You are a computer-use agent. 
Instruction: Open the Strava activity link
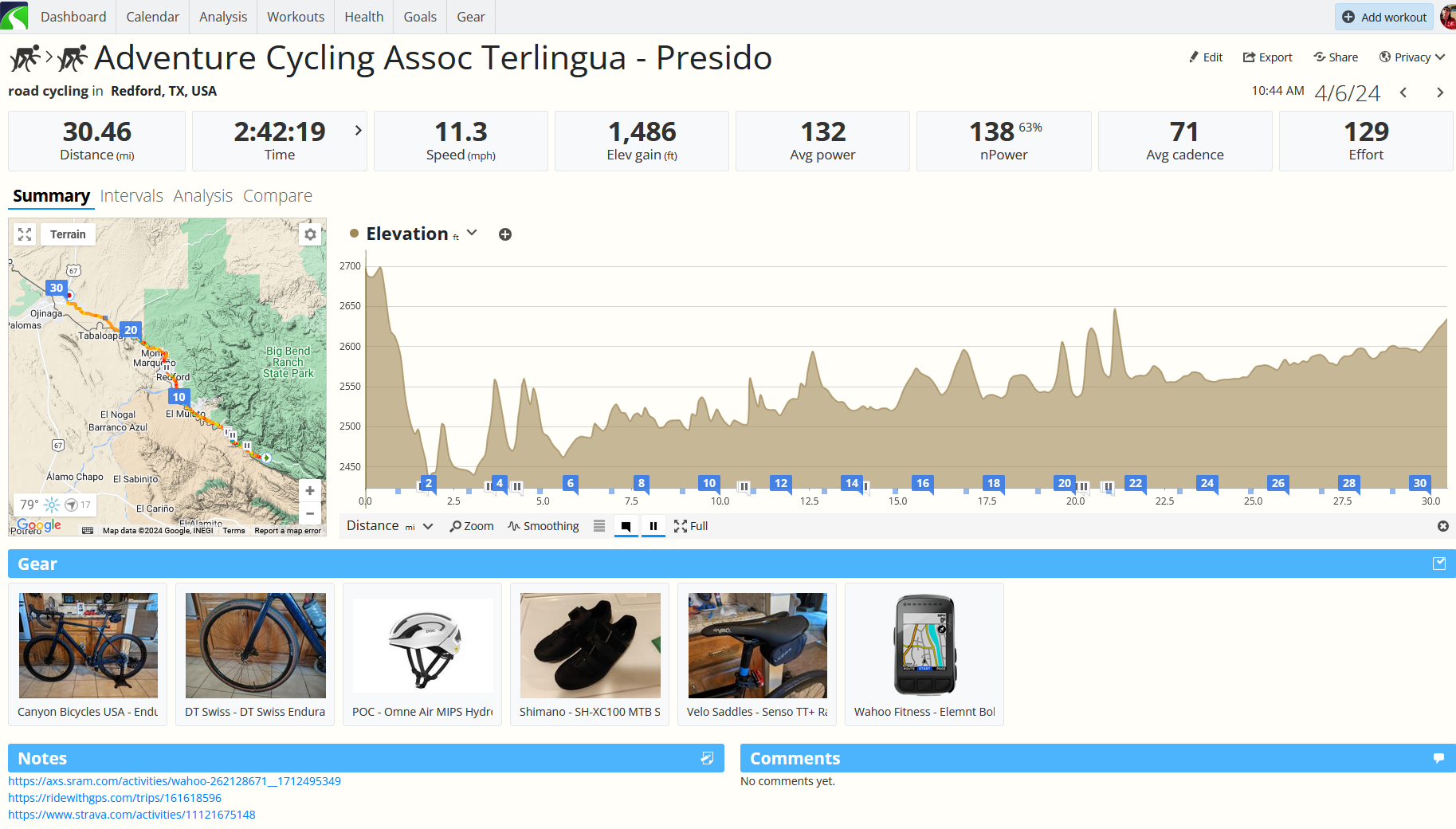click(131, 815)
